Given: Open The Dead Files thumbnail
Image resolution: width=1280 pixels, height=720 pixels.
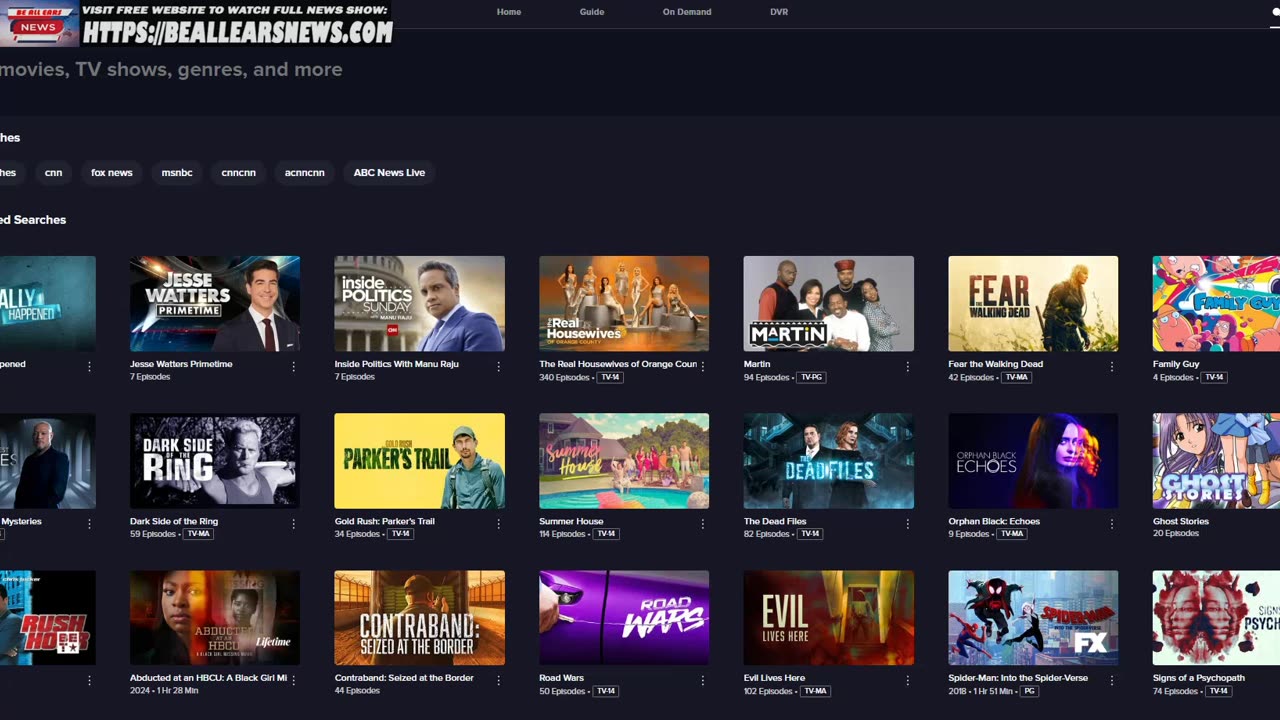Looking at the screenshot, I should click(x=828, y=460).
